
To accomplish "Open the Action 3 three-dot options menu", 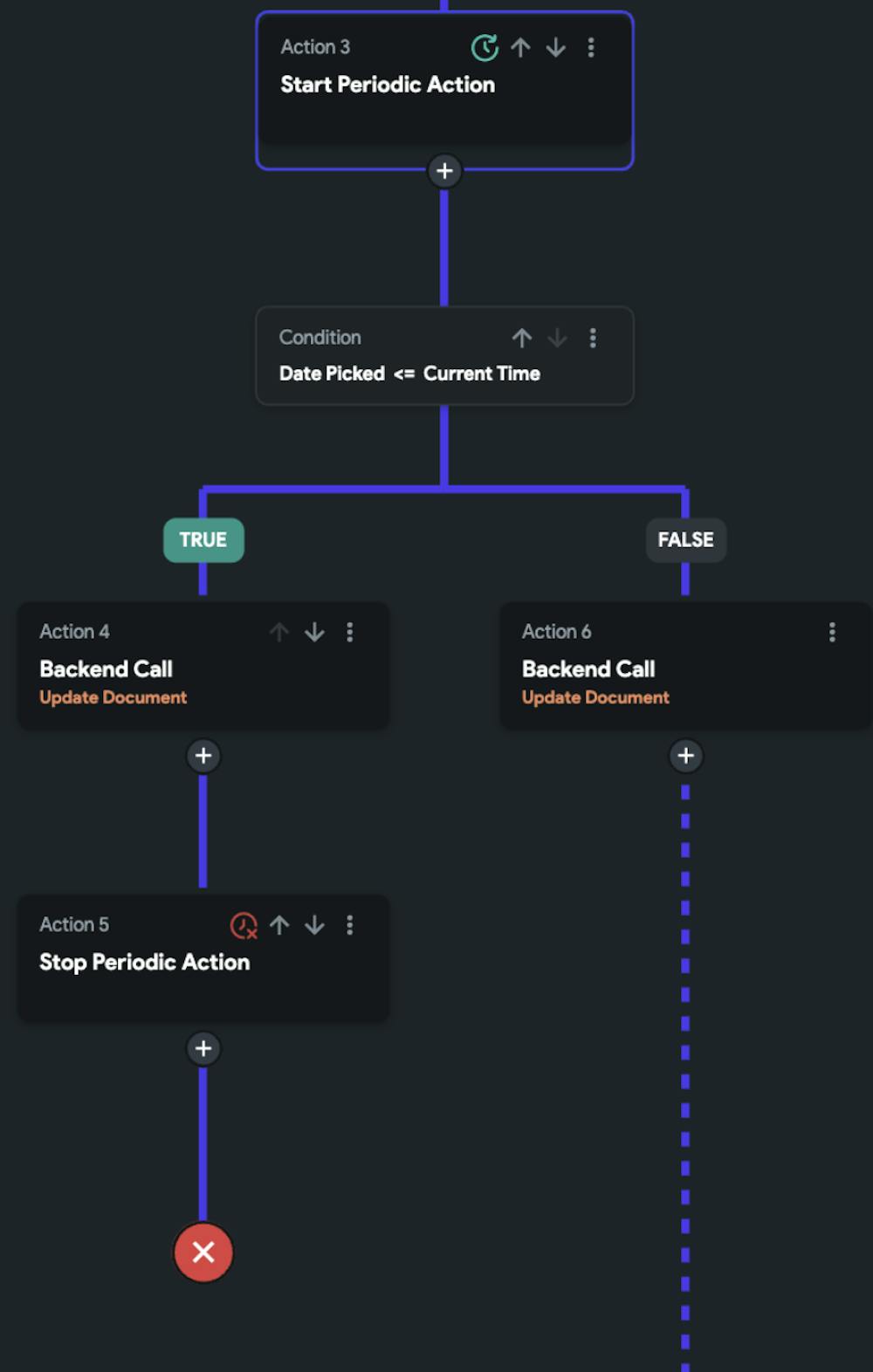I will click(591, 48).
